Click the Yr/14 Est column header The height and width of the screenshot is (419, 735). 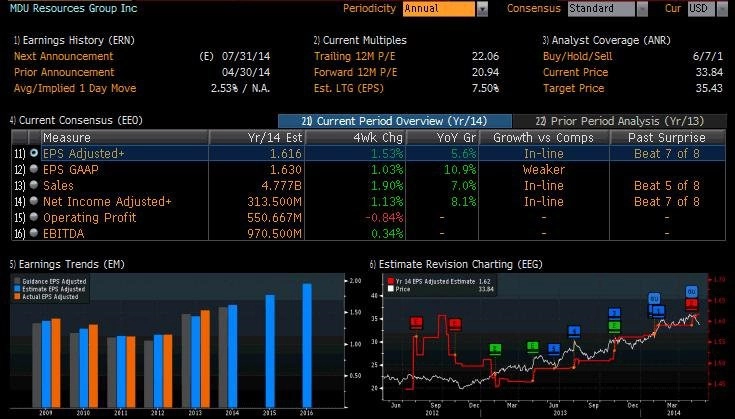pyautogui.click(x=257, y=137)
